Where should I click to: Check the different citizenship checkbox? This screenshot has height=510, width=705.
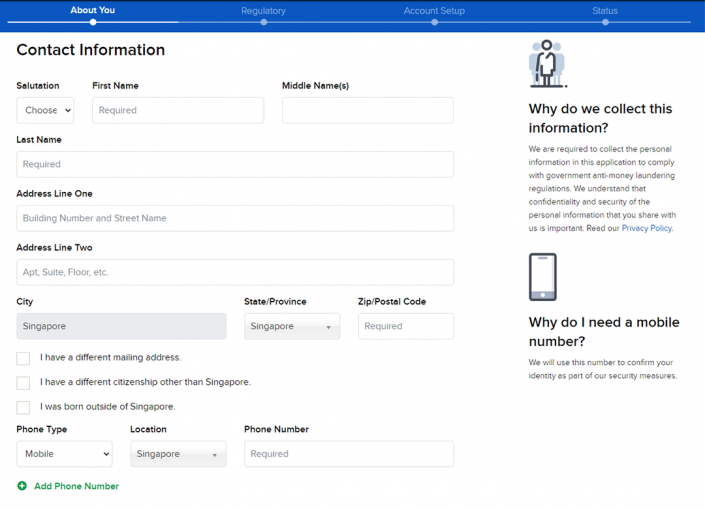tap(23, 383)
